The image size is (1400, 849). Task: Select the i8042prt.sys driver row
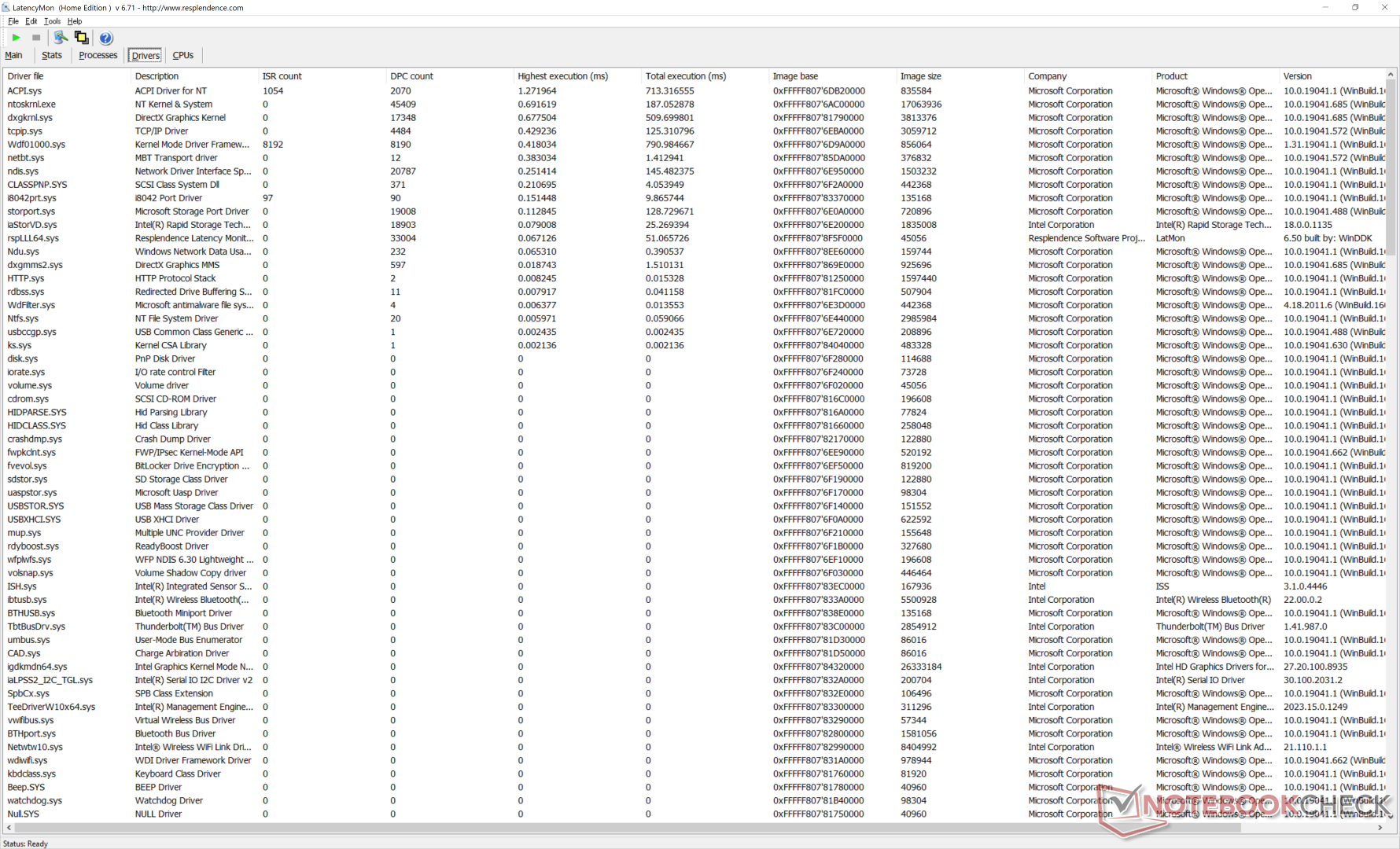click(x=695, y=198)
